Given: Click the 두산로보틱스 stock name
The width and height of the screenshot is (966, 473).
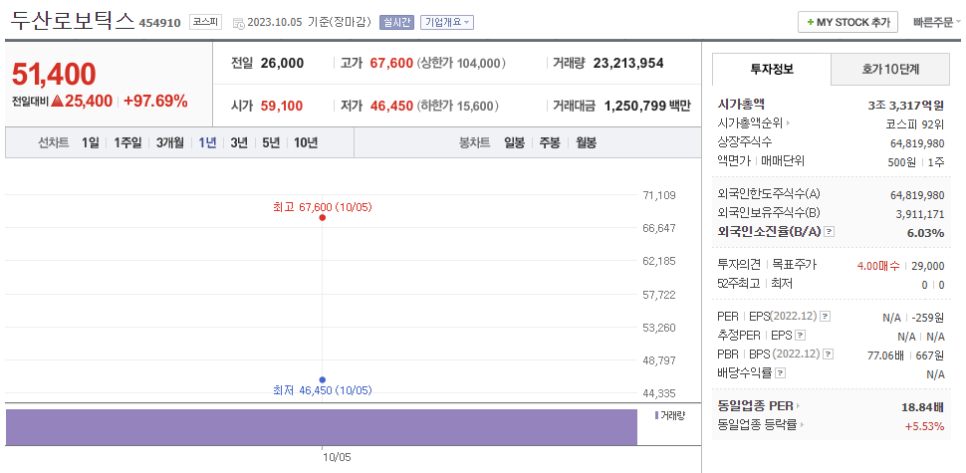Looking at the screenshot, I should click(73, 21).
